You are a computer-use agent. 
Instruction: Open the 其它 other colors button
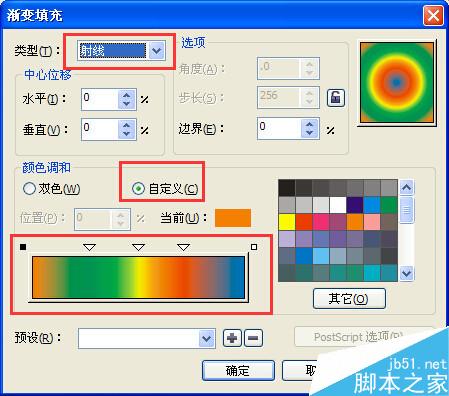[349, 299]
